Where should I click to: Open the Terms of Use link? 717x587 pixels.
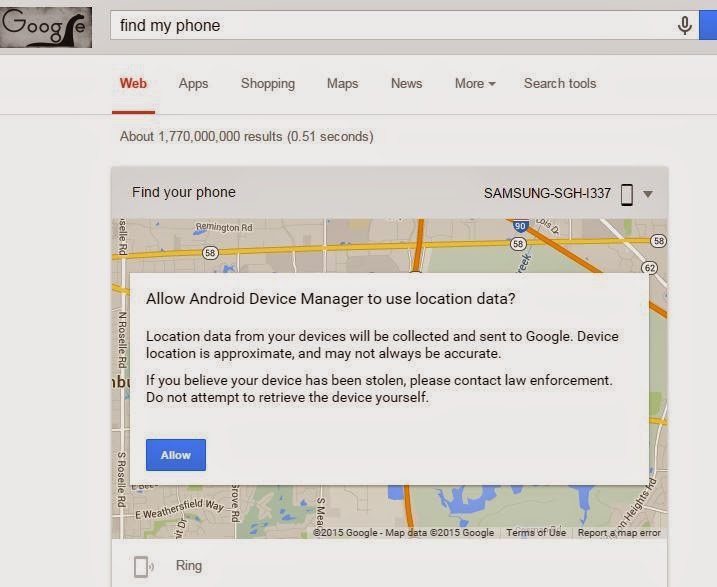point(536,533)
